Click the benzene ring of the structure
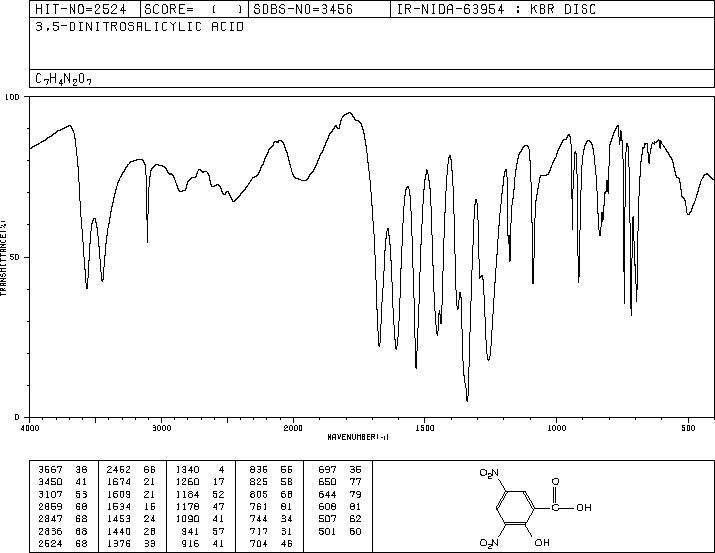The image size is (715, 553). [515, 507]
